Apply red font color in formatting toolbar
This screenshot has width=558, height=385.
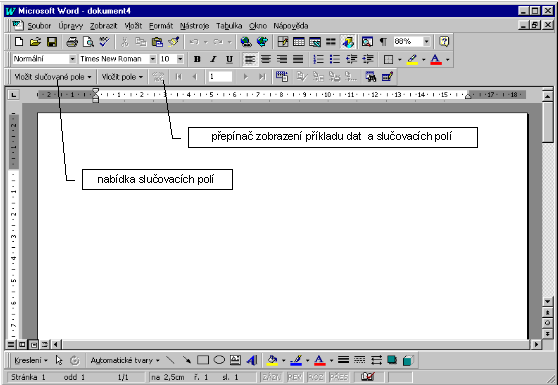tap(436, 59)
